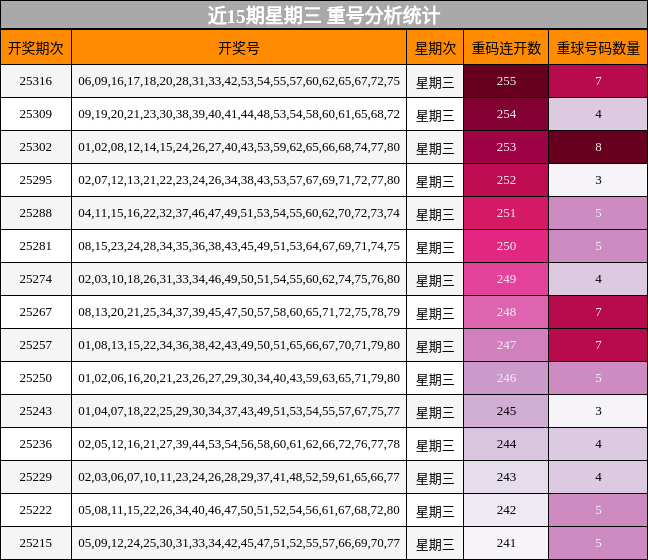The width and height of the screenshot is (648, 560).
Task: Click the 248 重码连开数 cell
Action: coord(506,312)
